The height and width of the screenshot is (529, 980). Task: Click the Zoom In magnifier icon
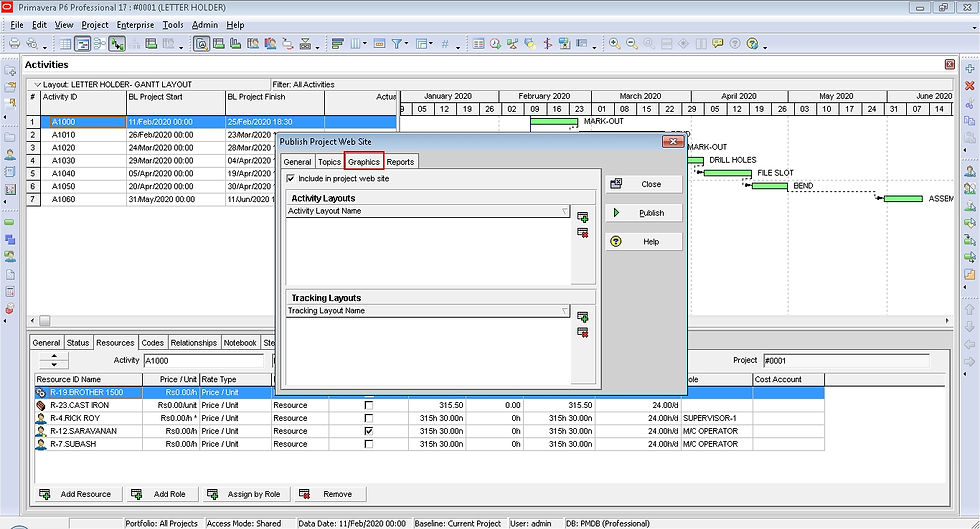(615, 44)
